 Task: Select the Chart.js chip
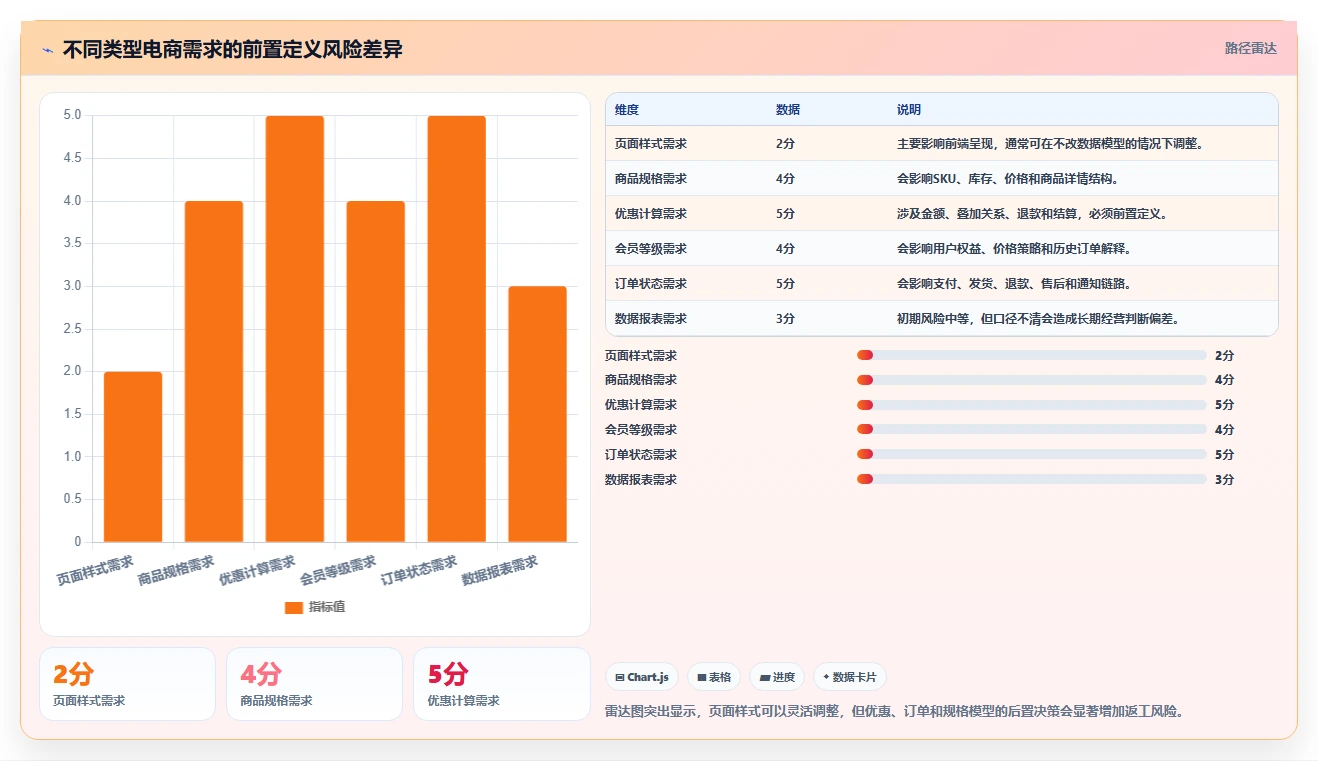(x=642, y=677)
